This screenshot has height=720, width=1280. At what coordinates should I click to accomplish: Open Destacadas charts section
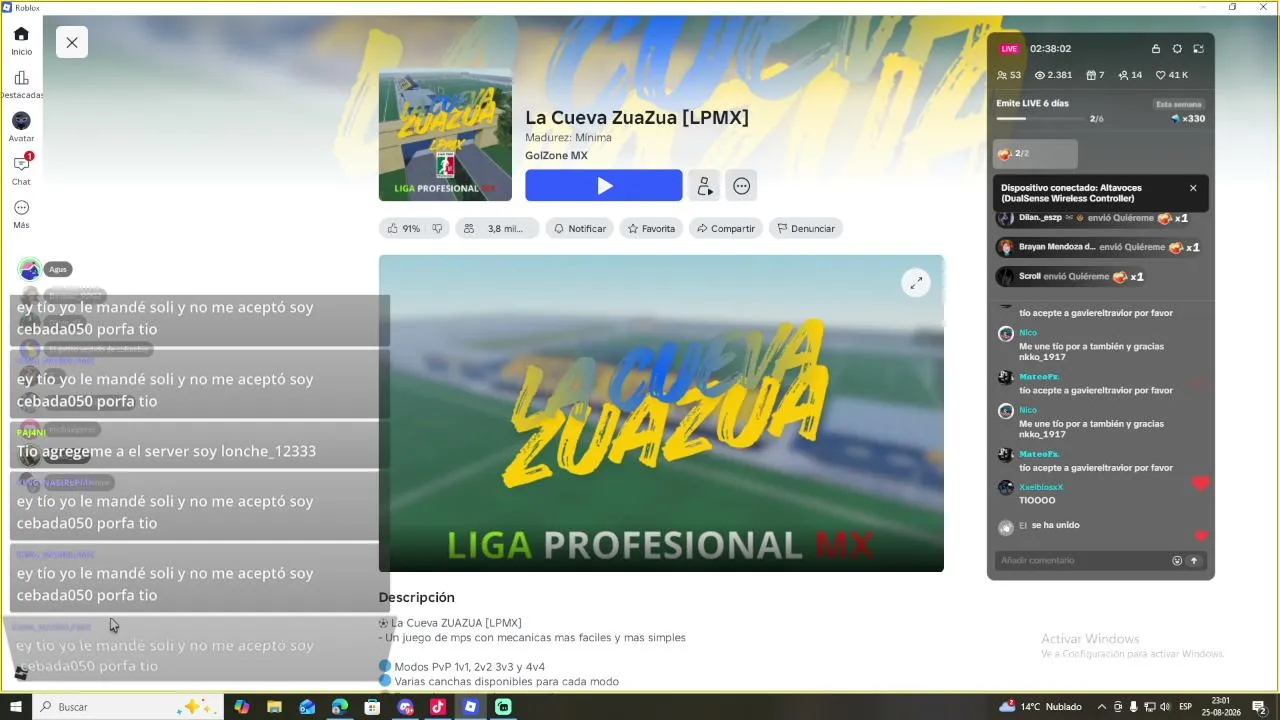coord(21,84)
